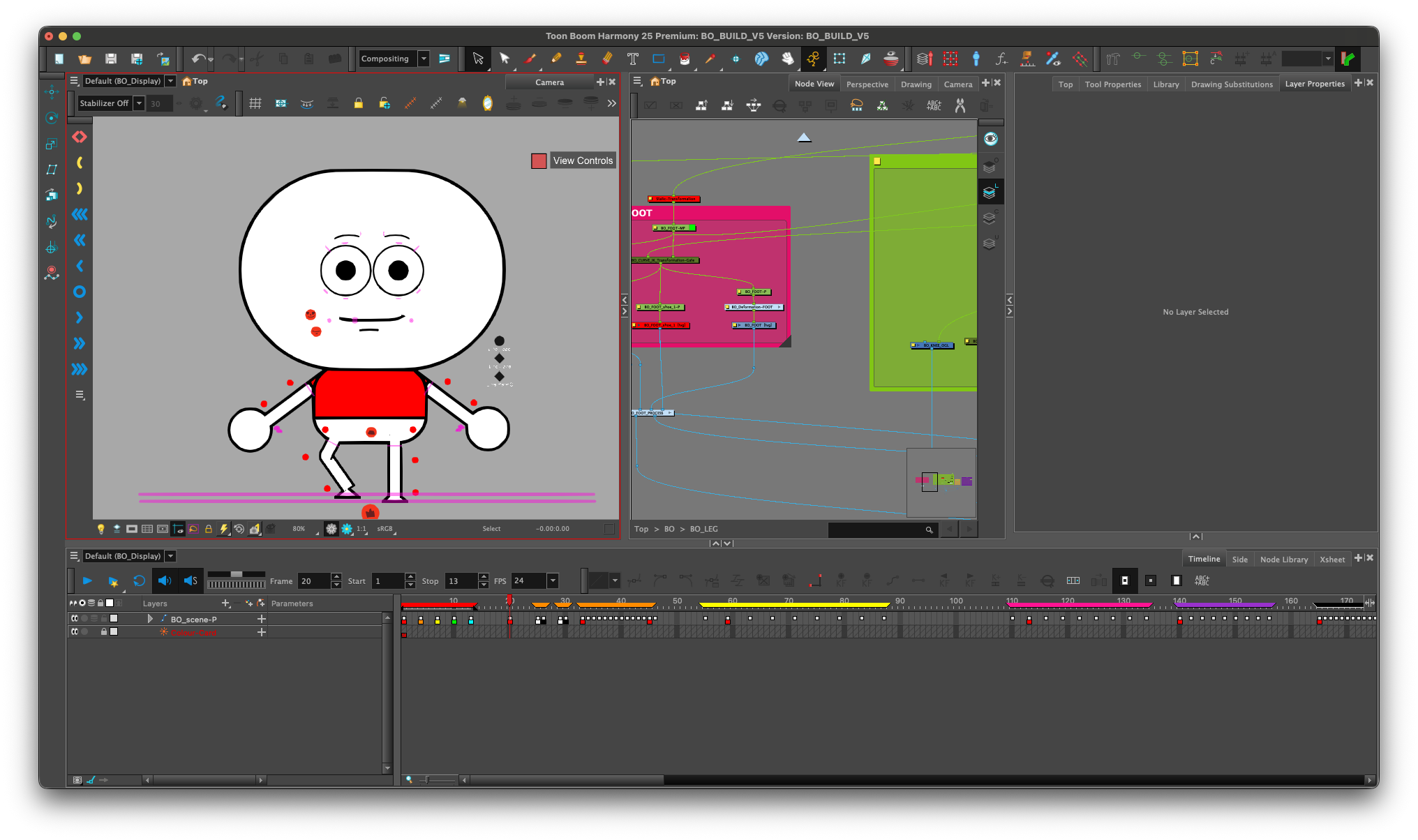Click the Loop playback icon

point(139,580)
